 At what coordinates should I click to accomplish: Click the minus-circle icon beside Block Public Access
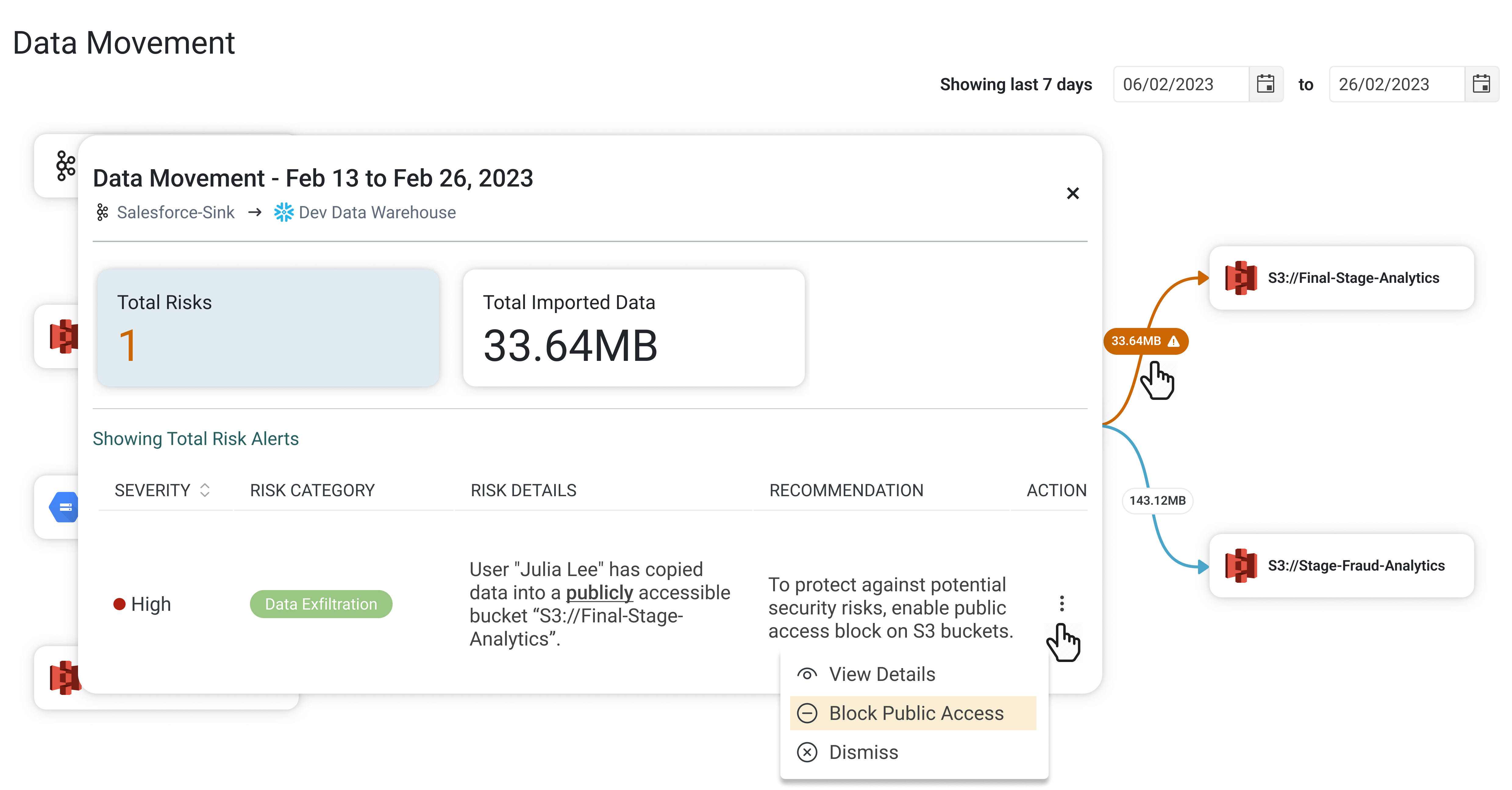(807, 713)
